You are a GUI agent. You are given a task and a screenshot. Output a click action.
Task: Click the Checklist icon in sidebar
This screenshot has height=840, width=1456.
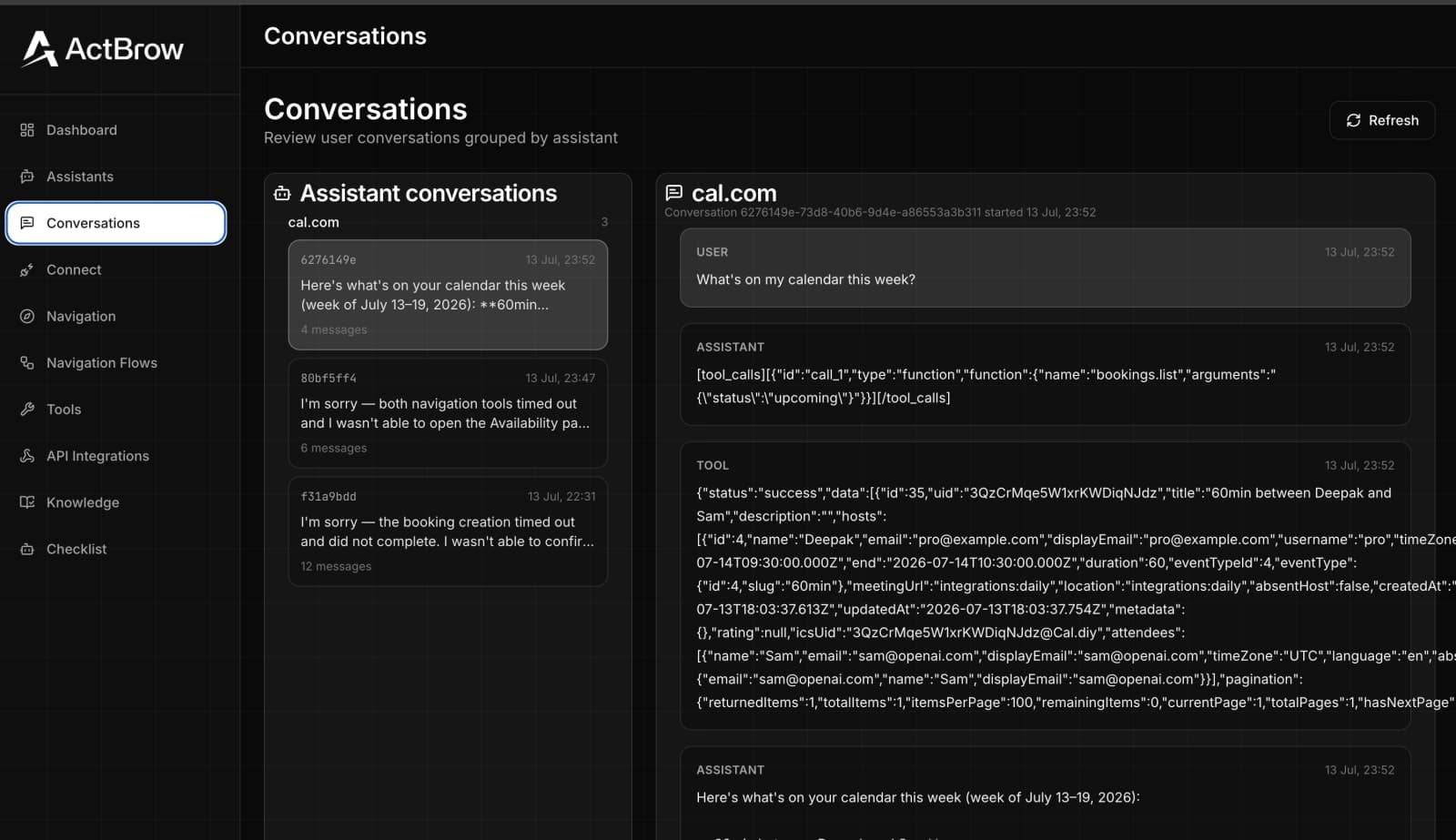(27, 549)
